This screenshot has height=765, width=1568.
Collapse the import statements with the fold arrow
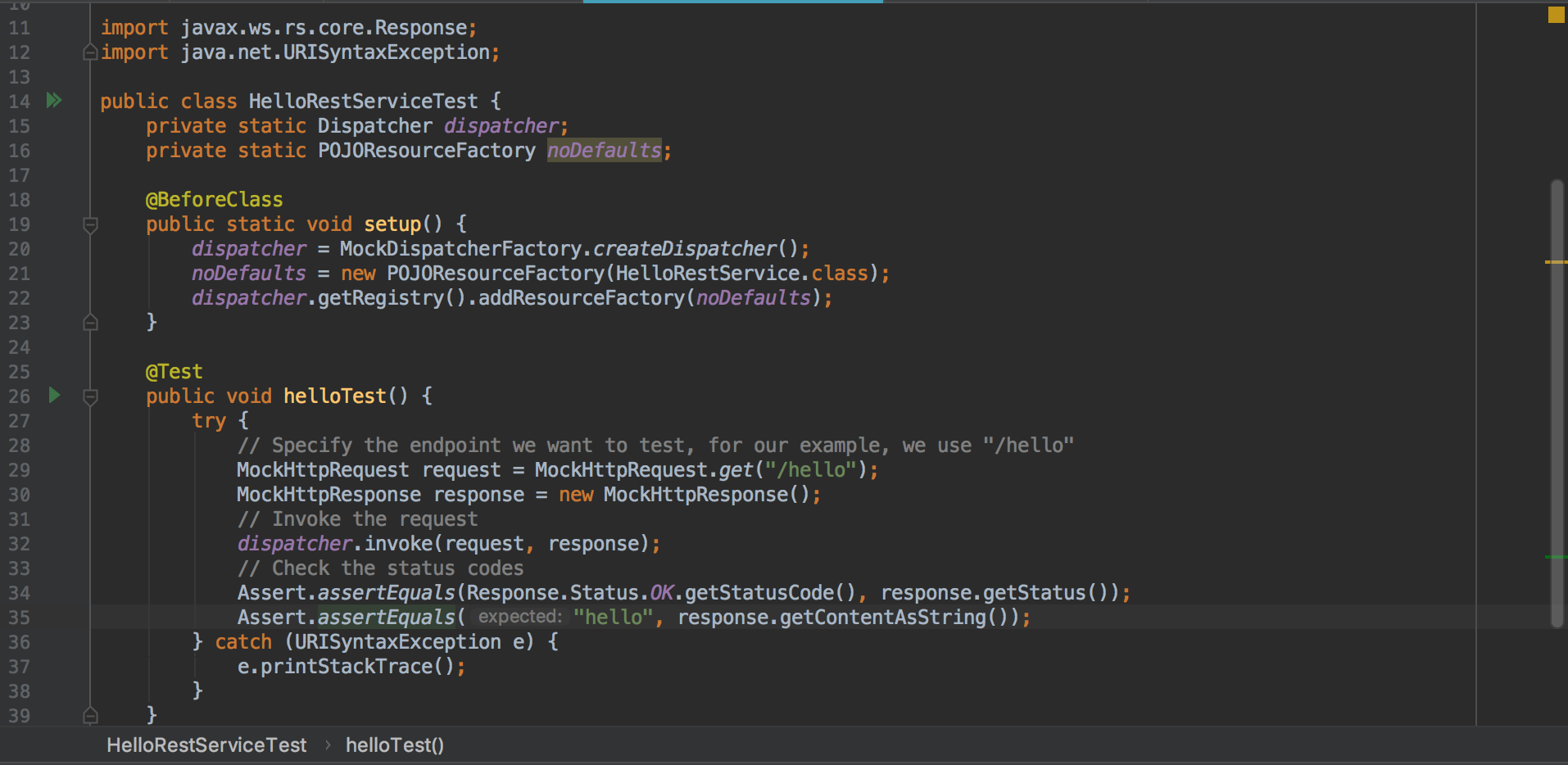(x=90, y=52)
